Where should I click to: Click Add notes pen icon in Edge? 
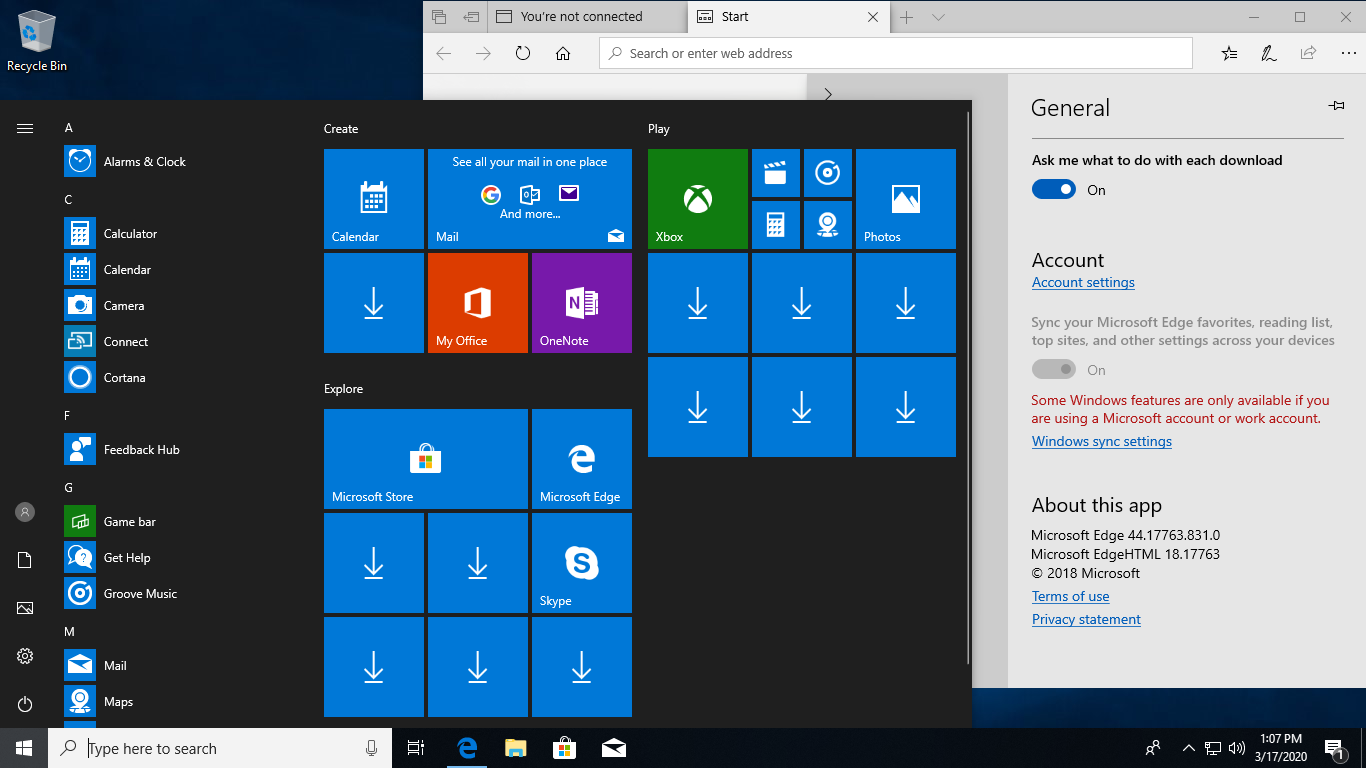point(1269,54)
